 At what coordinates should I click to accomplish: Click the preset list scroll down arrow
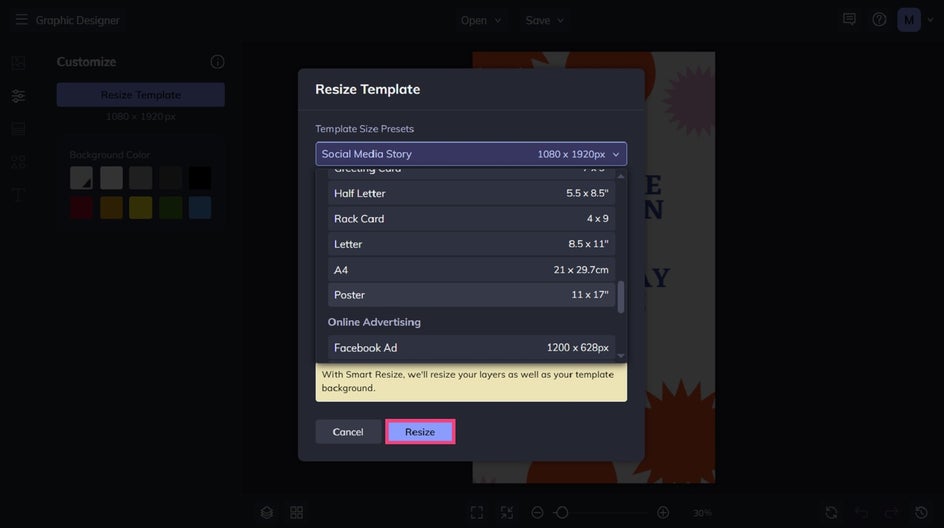point(621,355)
